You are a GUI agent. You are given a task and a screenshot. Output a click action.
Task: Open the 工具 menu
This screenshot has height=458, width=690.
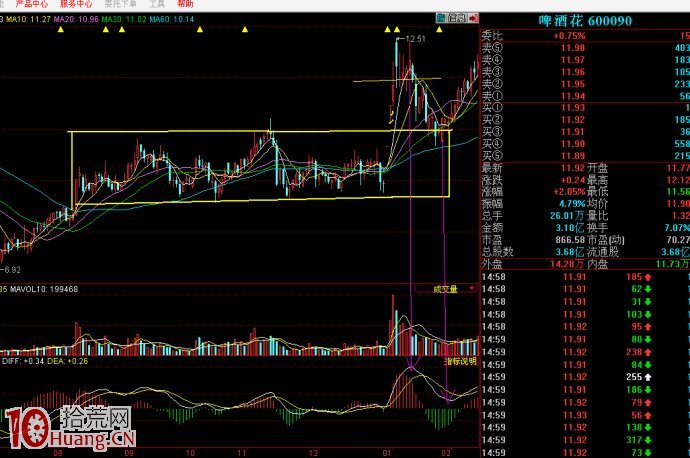tap(157, 4)
